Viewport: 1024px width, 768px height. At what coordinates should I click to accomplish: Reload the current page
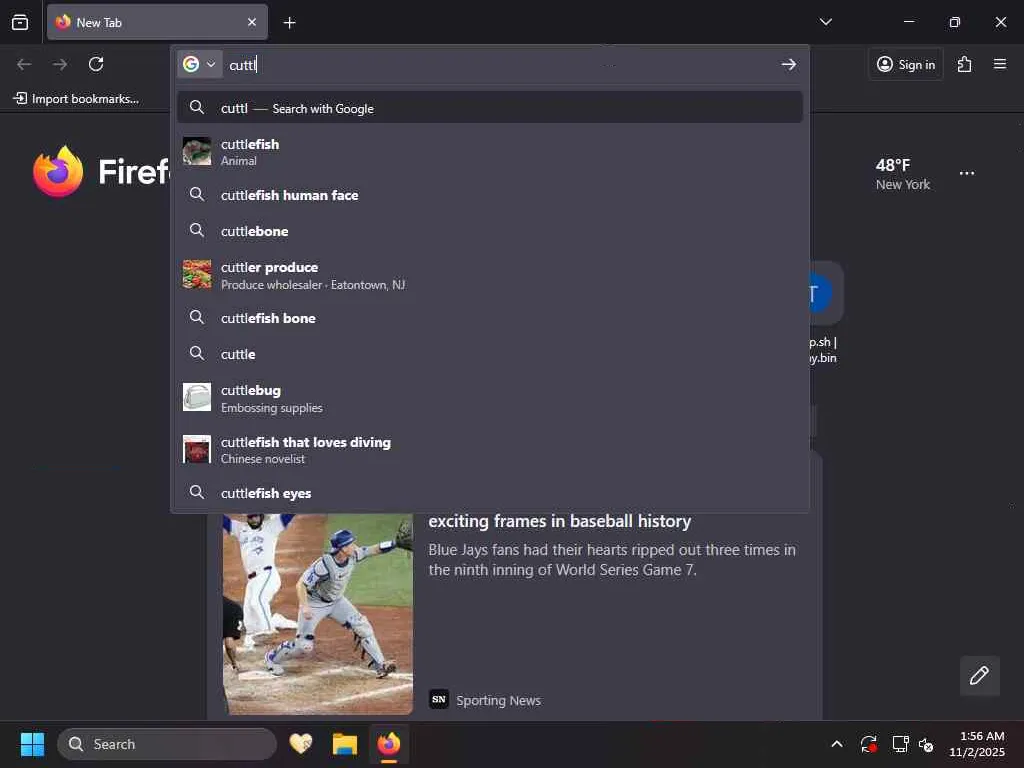(96, 64)
